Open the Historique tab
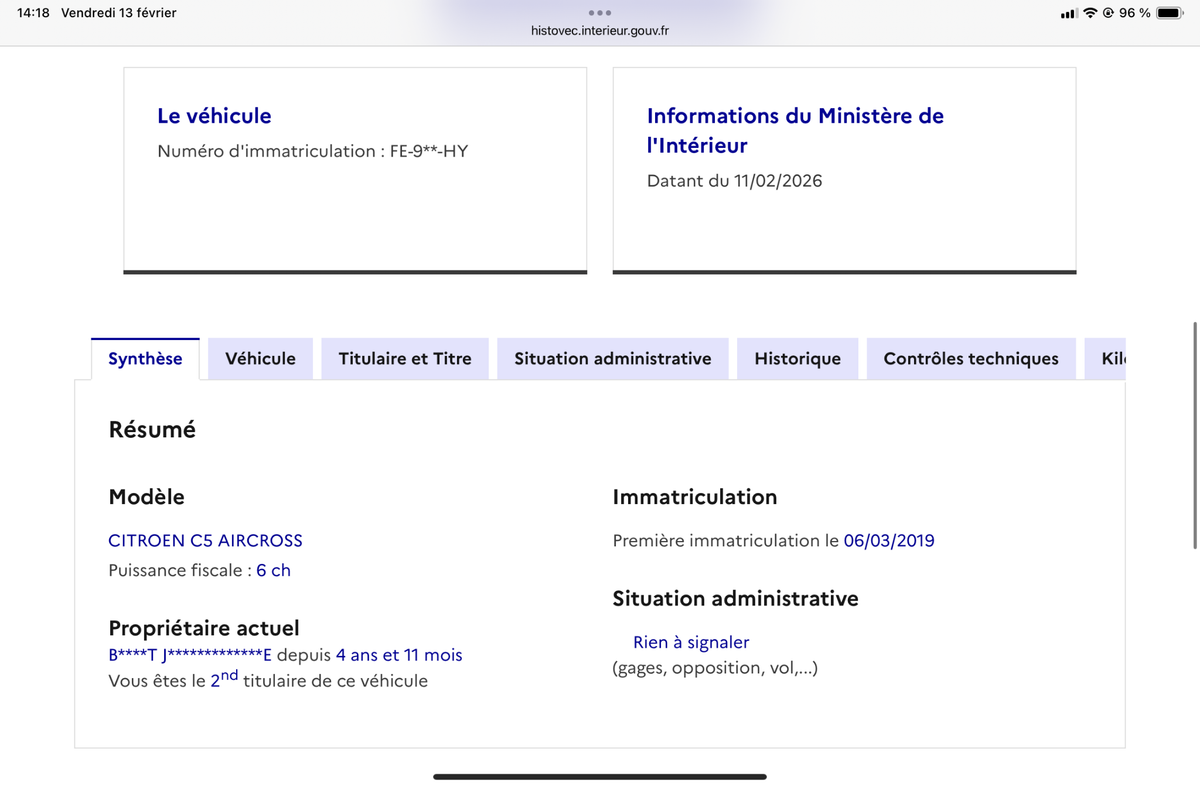Viewport: 1200px width, 788px height. [797, 358]
